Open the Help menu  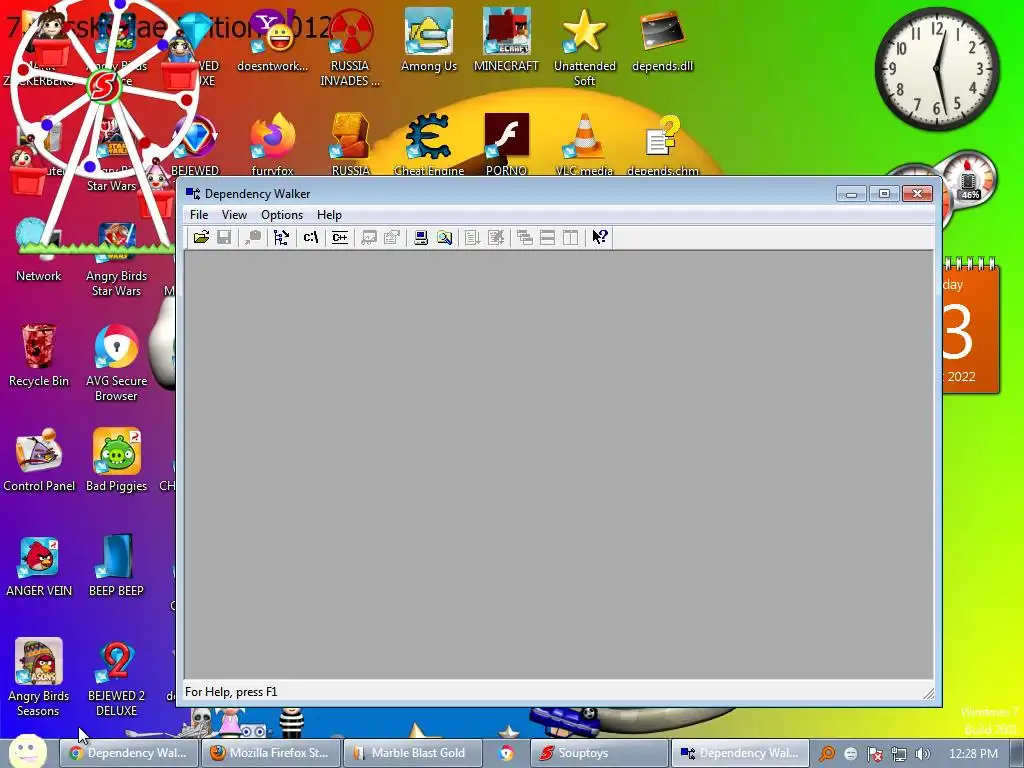tap(329, 215)
